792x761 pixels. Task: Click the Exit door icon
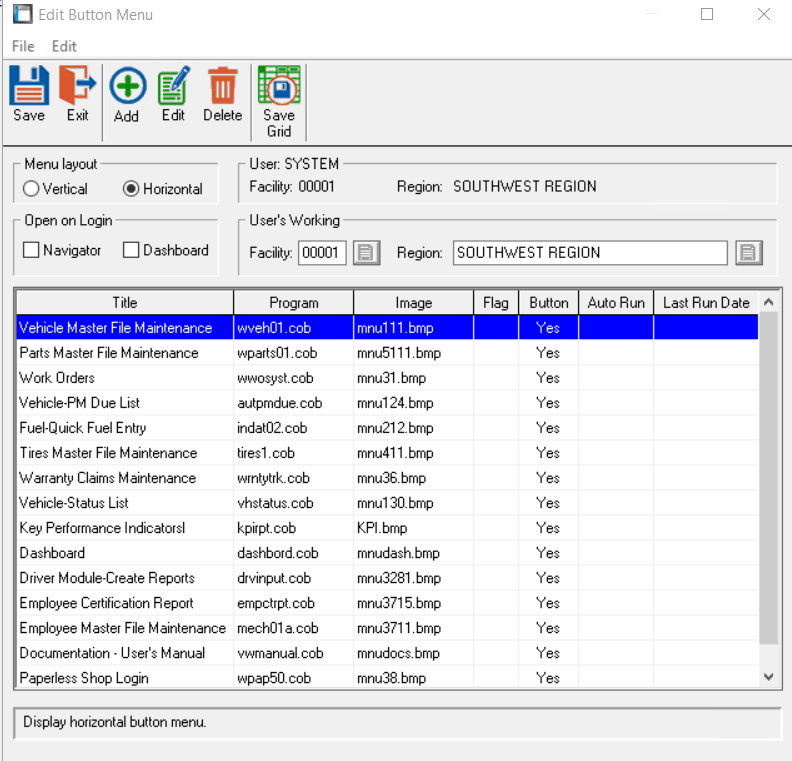tap(77, 87)
